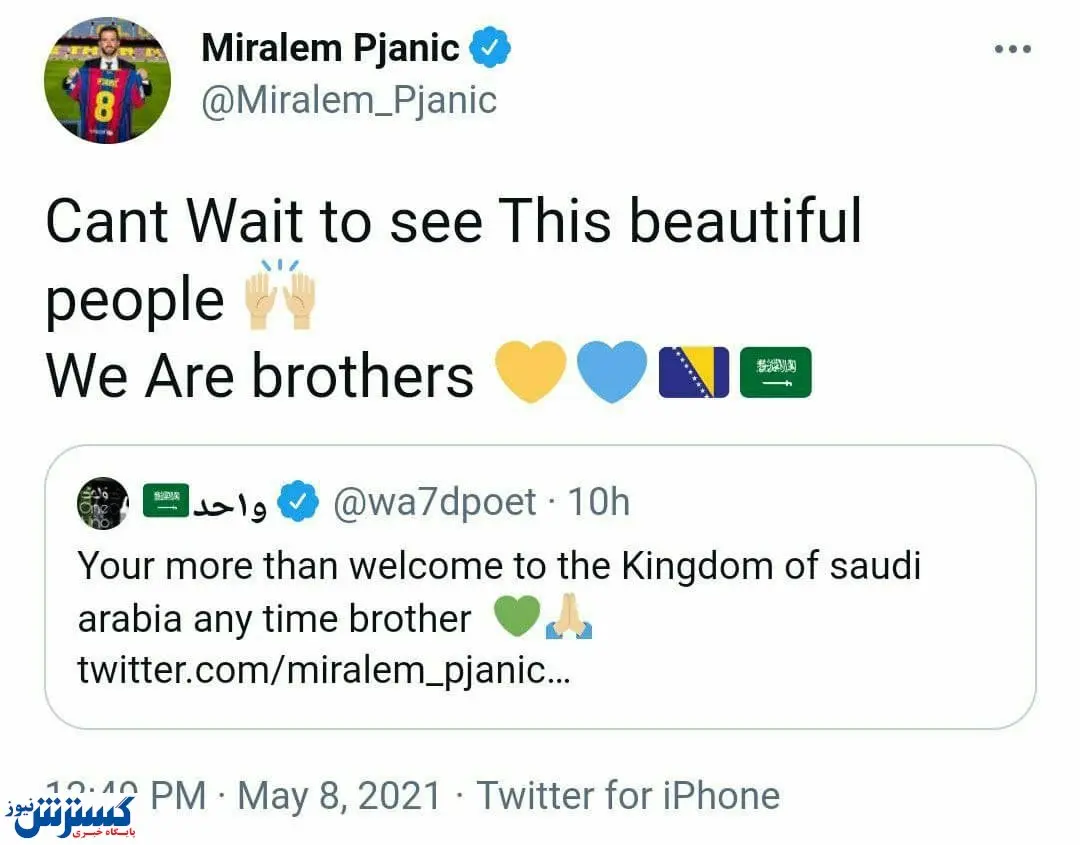
Task: Click the Bosnia flag emoji
Action: pos(693,371)
